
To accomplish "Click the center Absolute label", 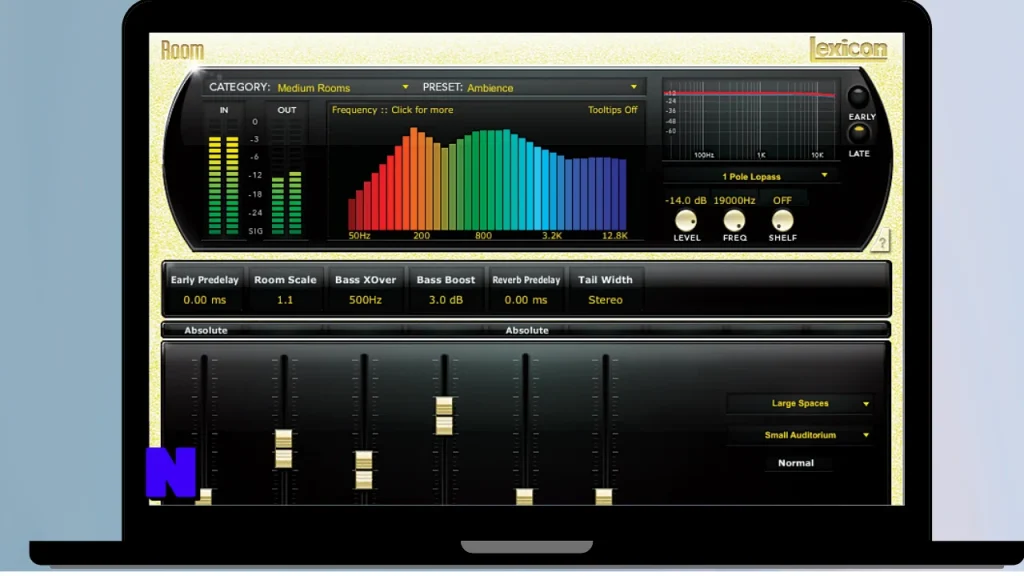I will [x=527, y=330].
